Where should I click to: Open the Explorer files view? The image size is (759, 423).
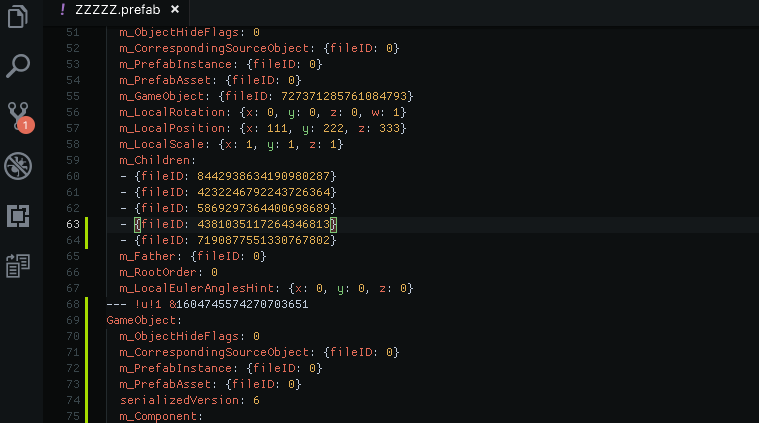point(18,16)
